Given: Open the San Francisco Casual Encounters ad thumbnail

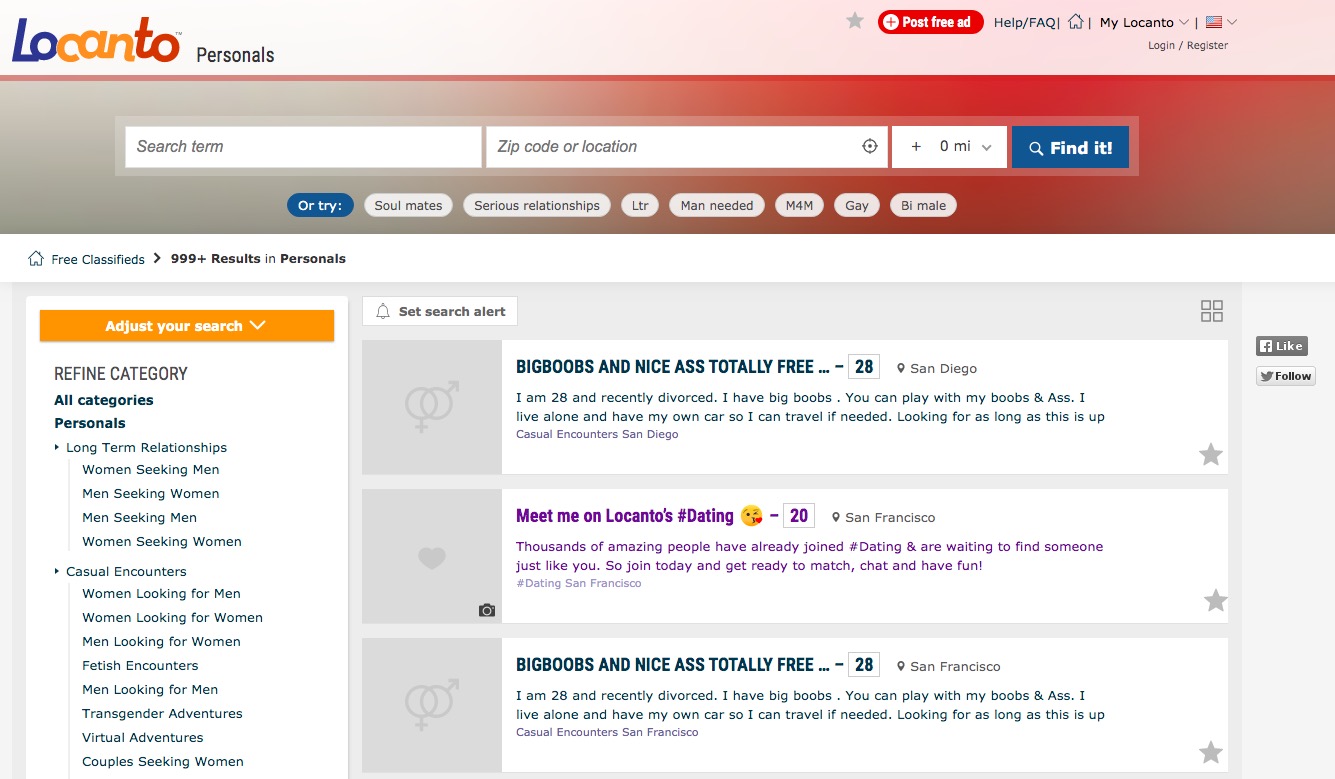Looking at the screenshot, I should pyautogui.click(x=432, y=705).
